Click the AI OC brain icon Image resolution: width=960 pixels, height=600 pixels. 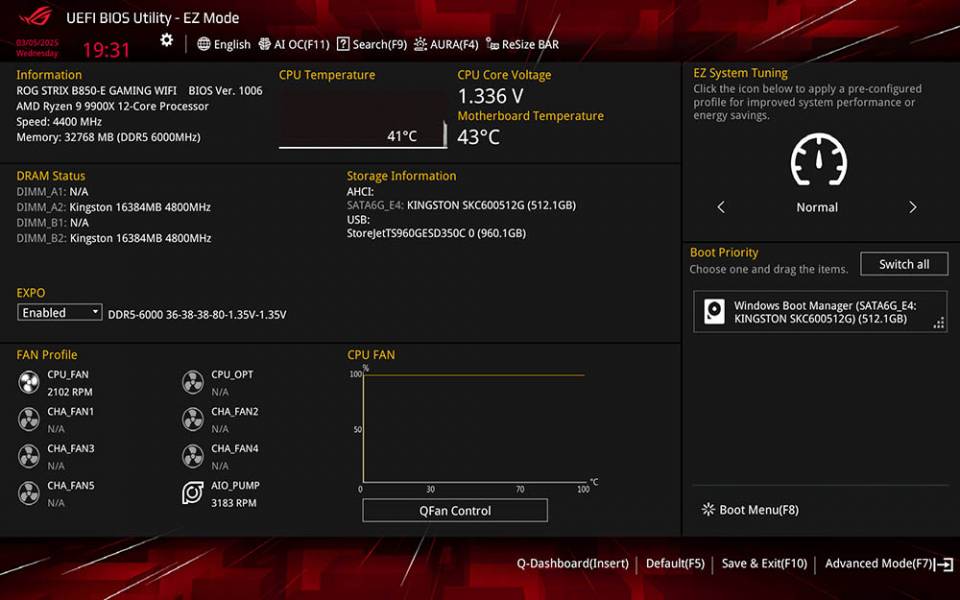click(x=264, y=44)
